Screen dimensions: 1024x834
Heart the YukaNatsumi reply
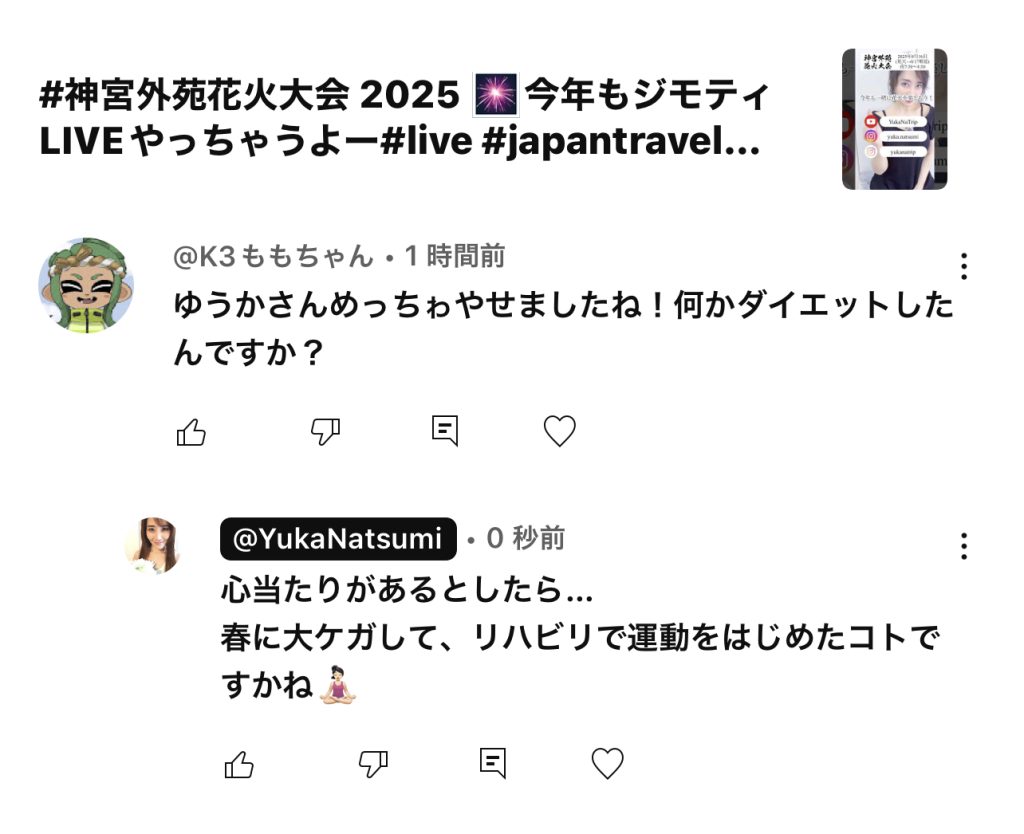pyautogui.click(x=607, y=763)
